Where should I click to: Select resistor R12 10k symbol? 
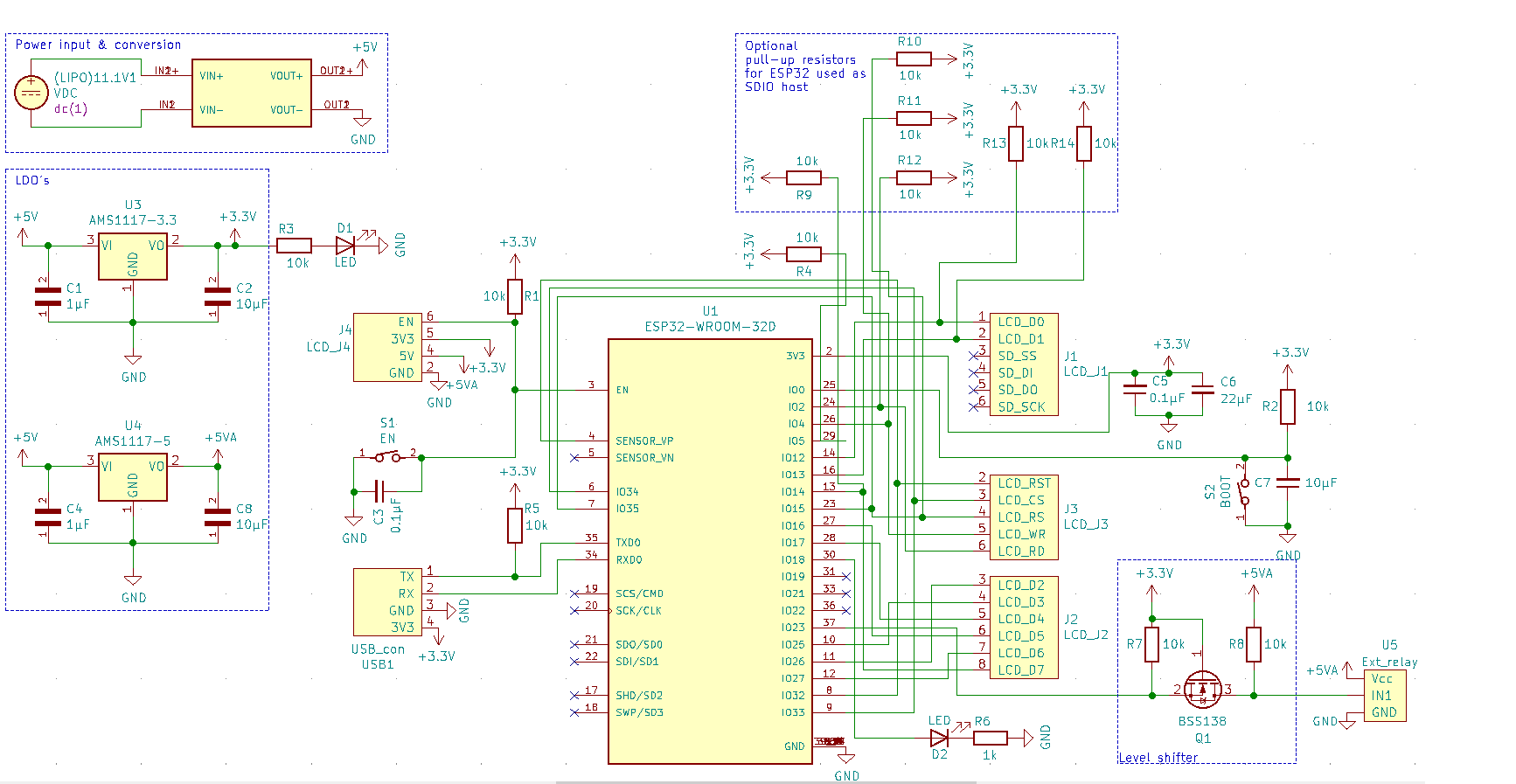tap(914, 177)
